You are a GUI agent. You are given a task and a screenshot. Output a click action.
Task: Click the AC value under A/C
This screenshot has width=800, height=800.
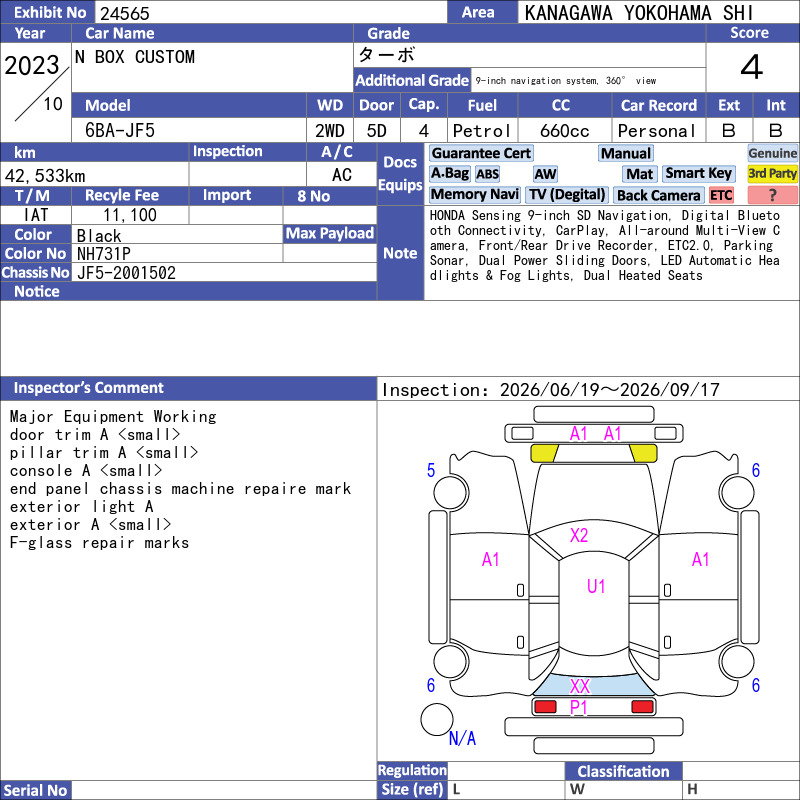341,175
